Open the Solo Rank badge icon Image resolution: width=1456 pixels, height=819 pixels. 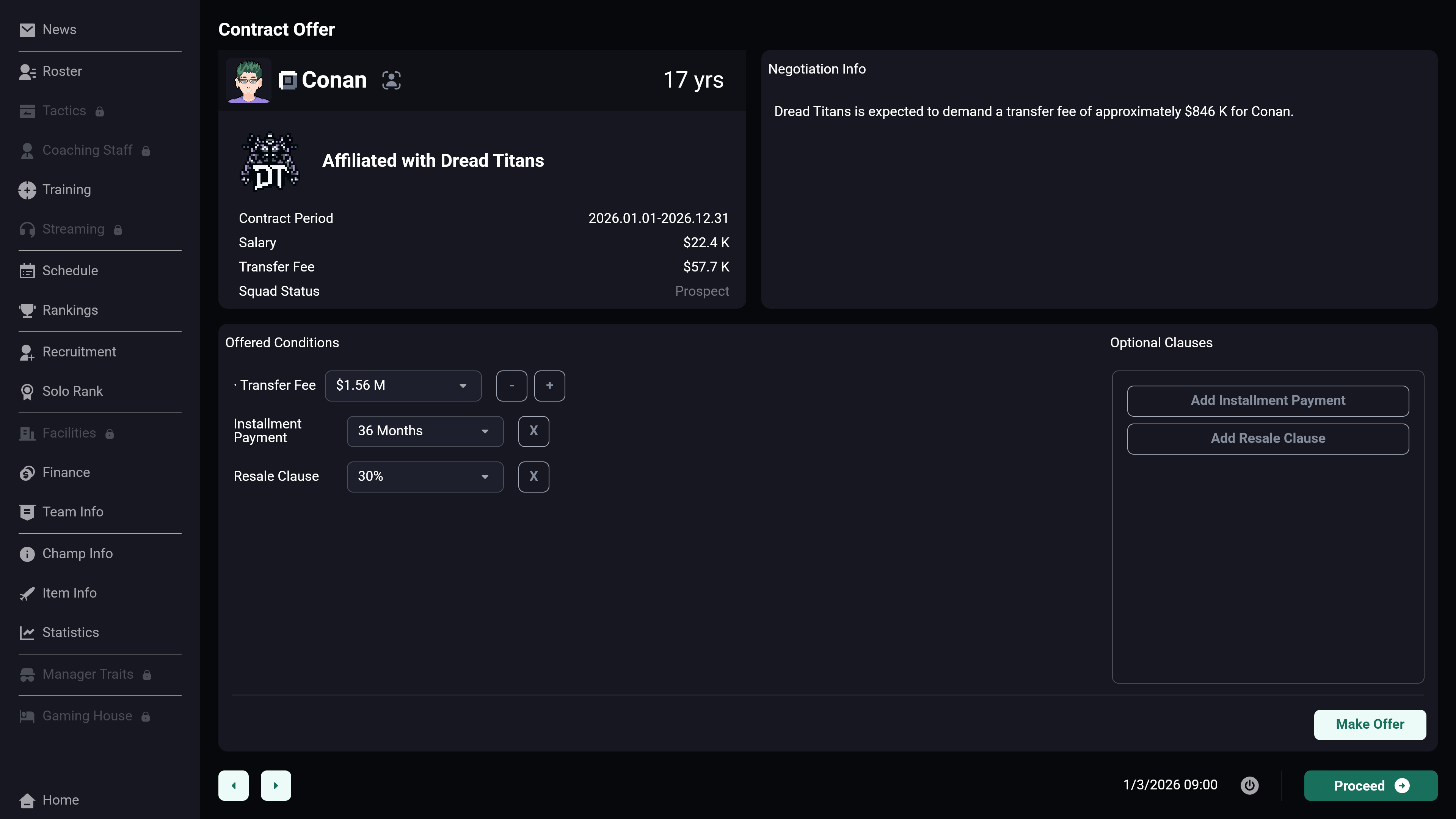coord(27,392)
